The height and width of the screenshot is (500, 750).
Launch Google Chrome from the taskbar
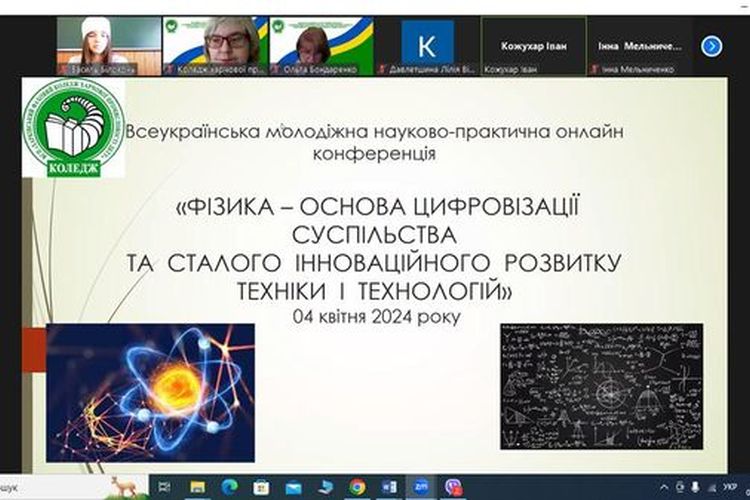click(357, 487)
